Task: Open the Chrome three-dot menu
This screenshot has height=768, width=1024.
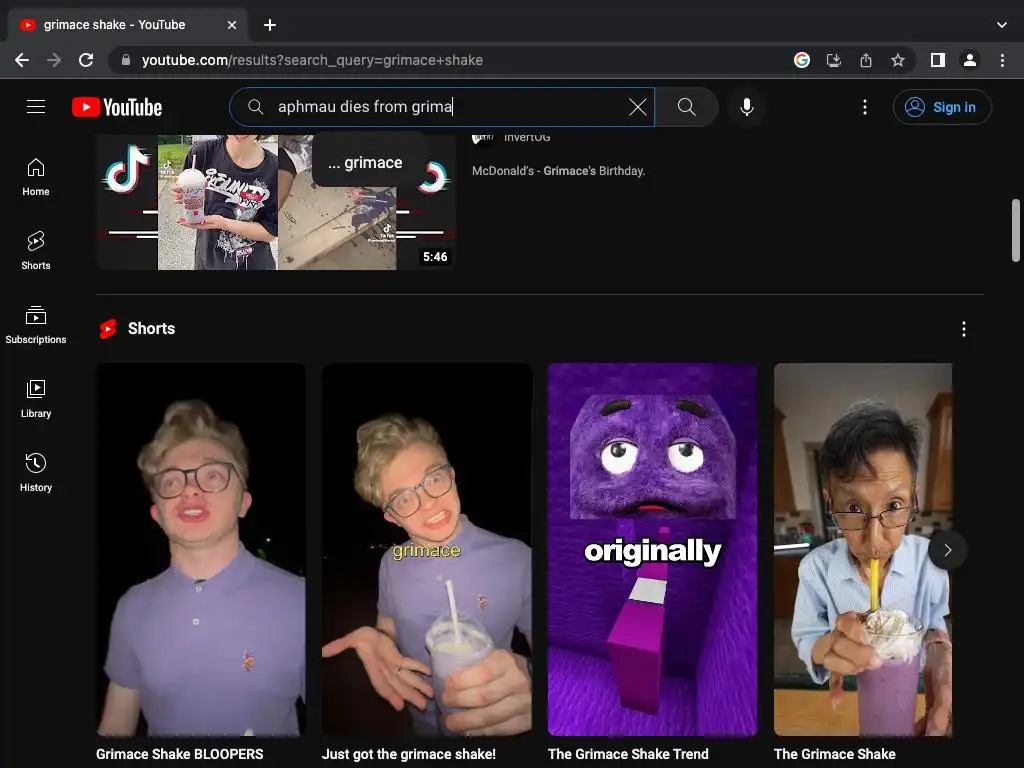Action: 1002,60
